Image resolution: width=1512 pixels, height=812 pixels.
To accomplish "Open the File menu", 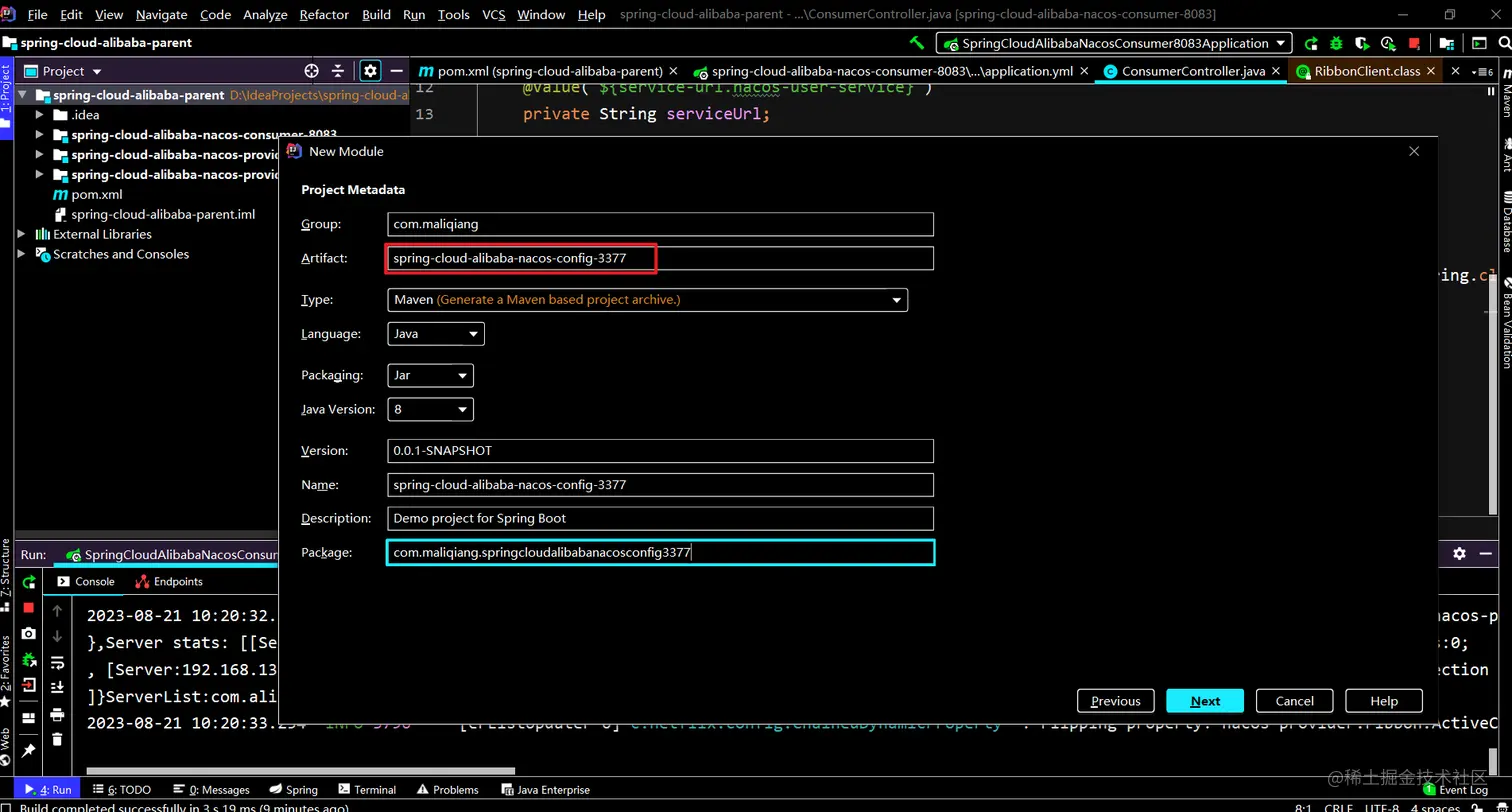I will [38, 15].
